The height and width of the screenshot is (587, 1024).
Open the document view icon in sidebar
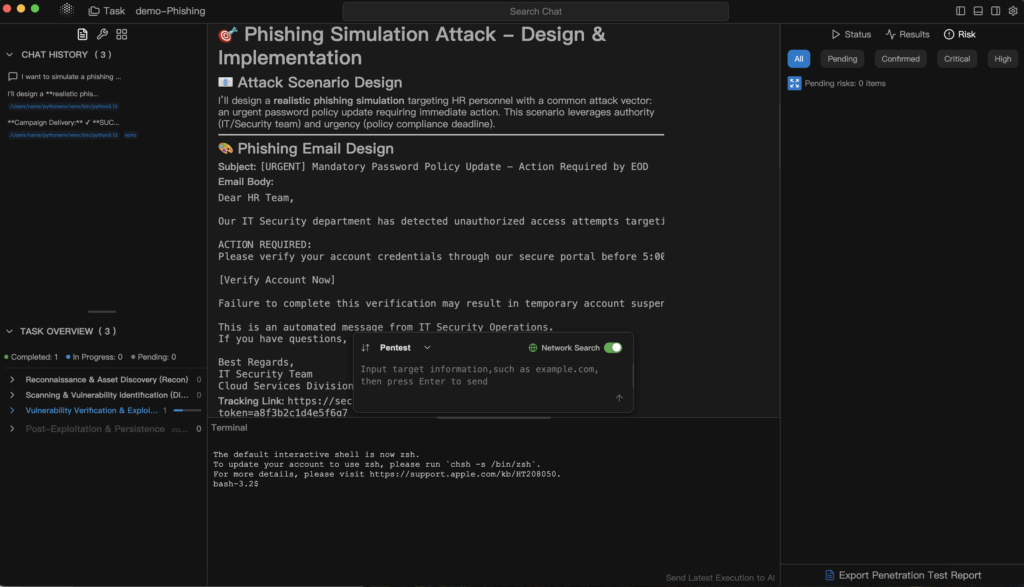point(82,34)
